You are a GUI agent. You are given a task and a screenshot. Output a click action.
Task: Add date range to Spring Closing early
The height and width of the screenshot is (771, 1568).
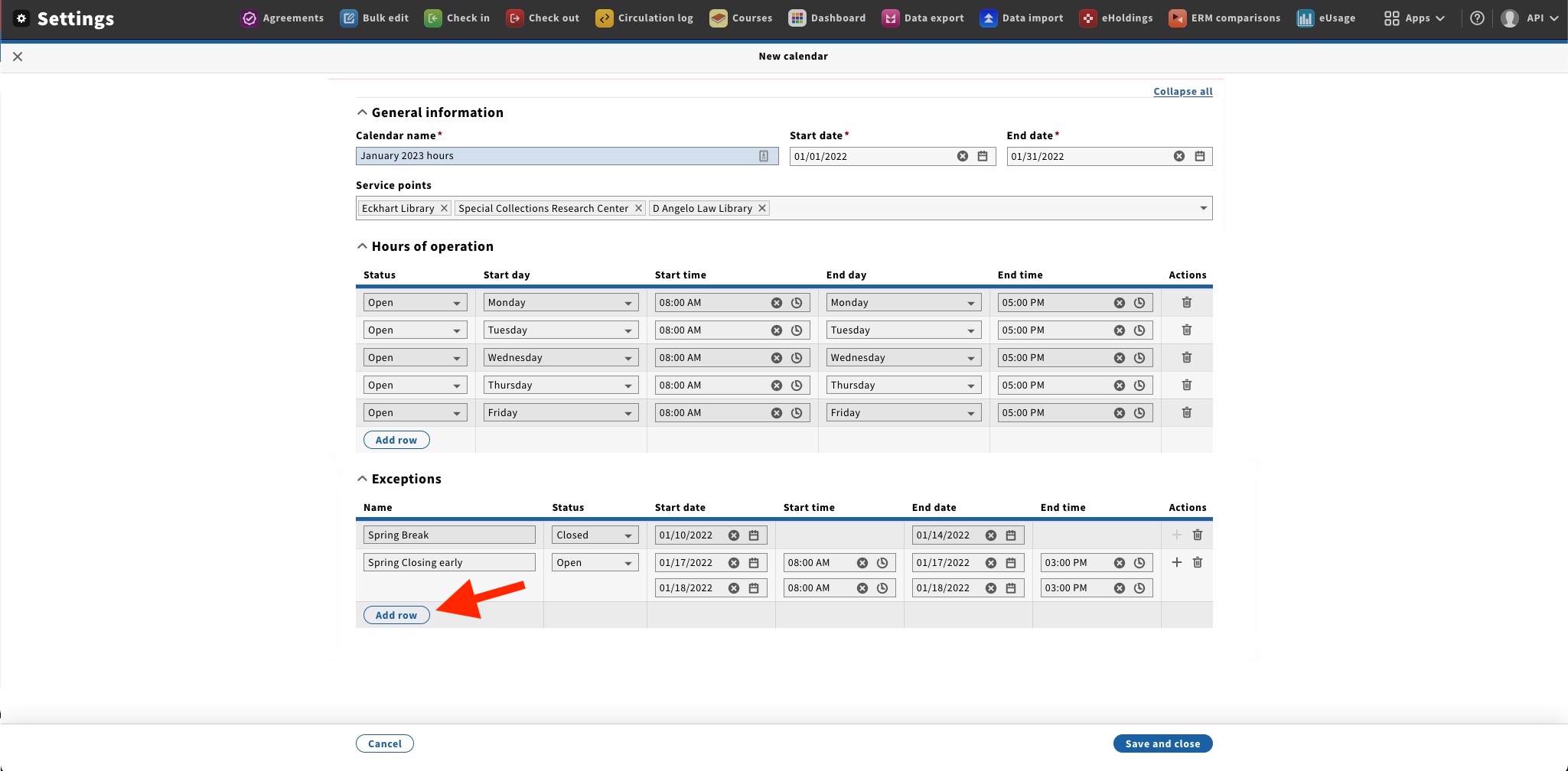coord(1177,562)
